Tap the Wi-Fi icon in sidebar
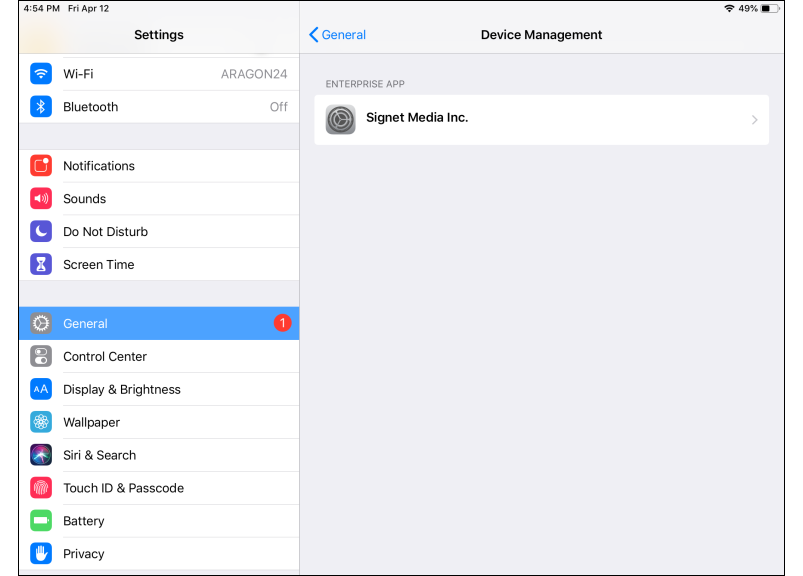803x576 pixels. [41, 74]
